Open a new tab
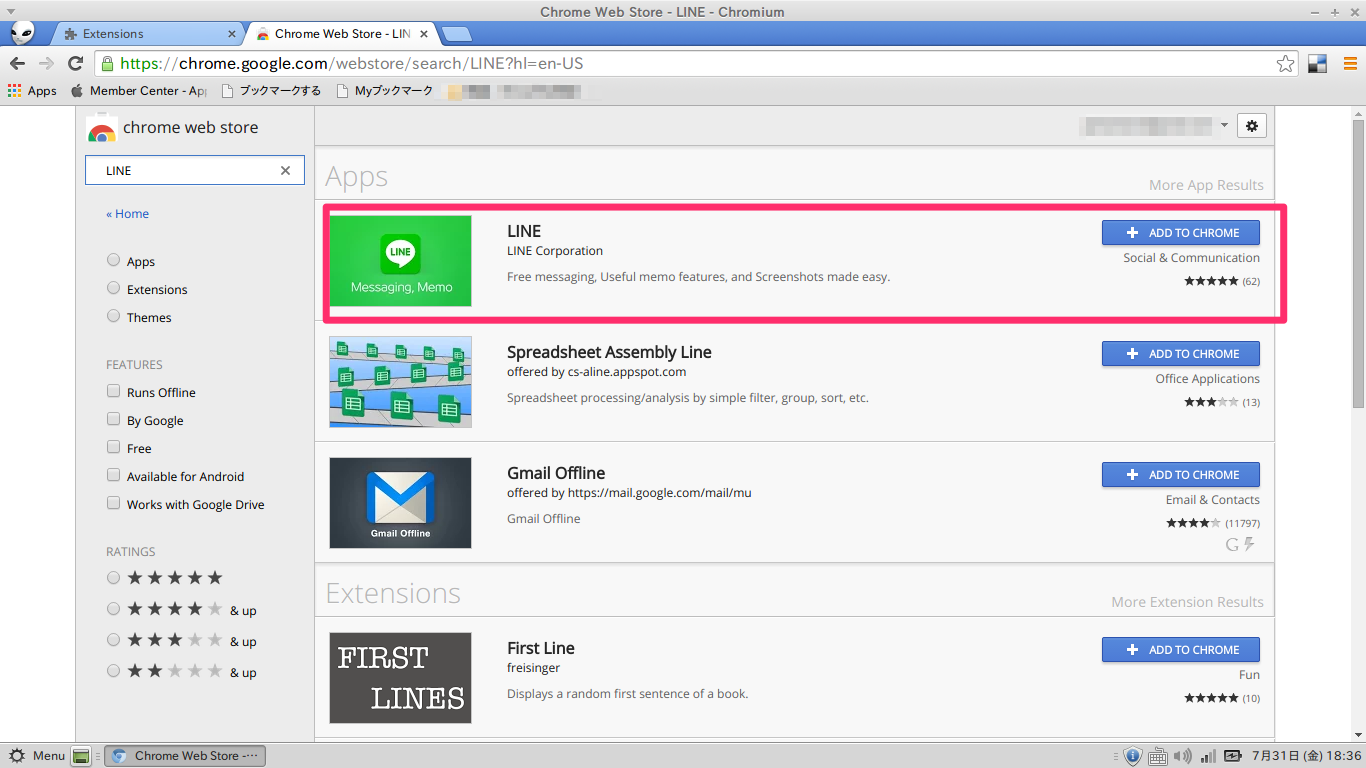1366x768 pixels. click(457, 34)
